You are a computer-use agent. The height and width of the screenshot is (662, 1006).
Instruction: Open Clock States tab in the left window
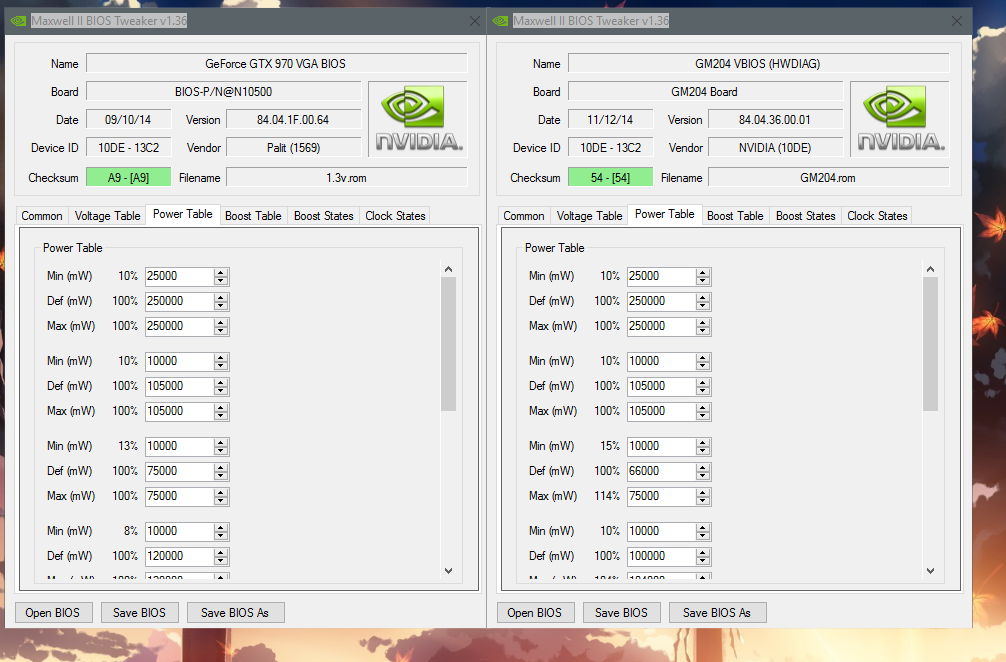click(x=395, y=216)
